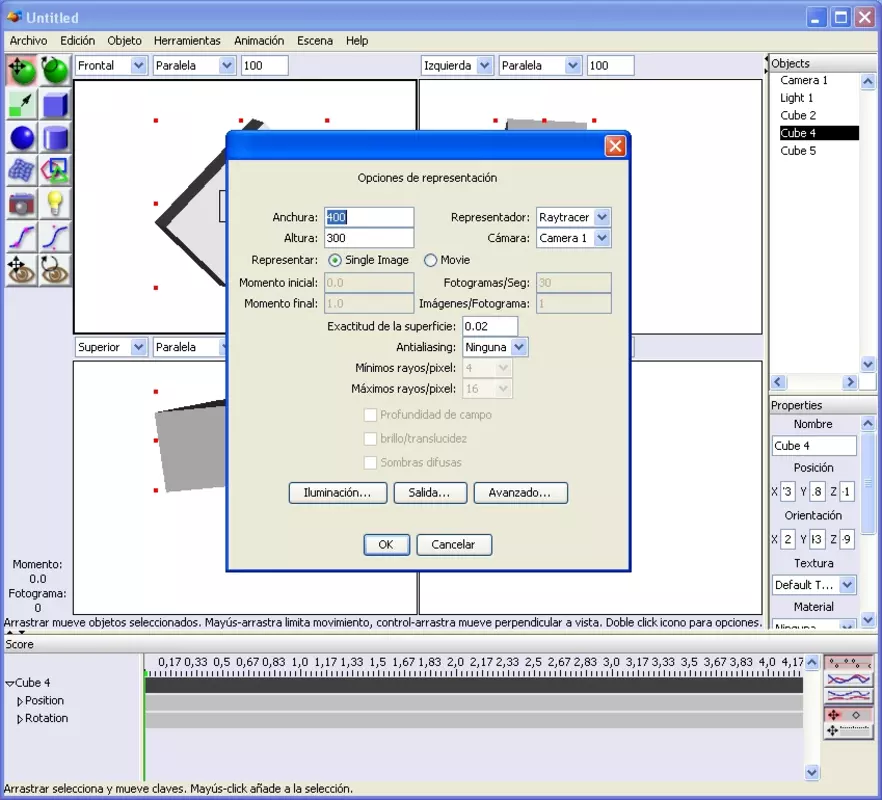Select the Rotate Viewpoint eye tool

(55, 270)
